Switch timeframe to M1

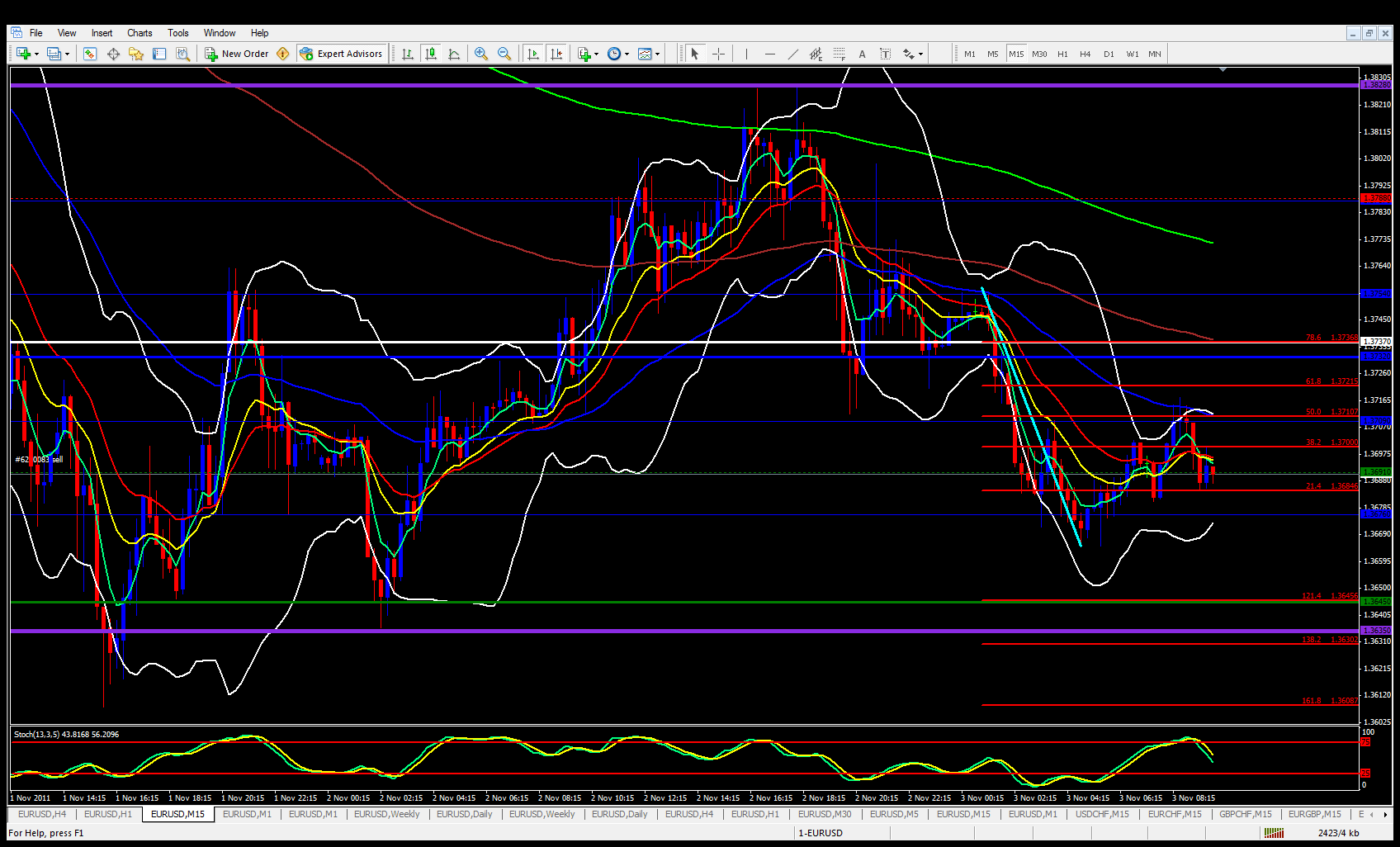(x=970, y=54)
